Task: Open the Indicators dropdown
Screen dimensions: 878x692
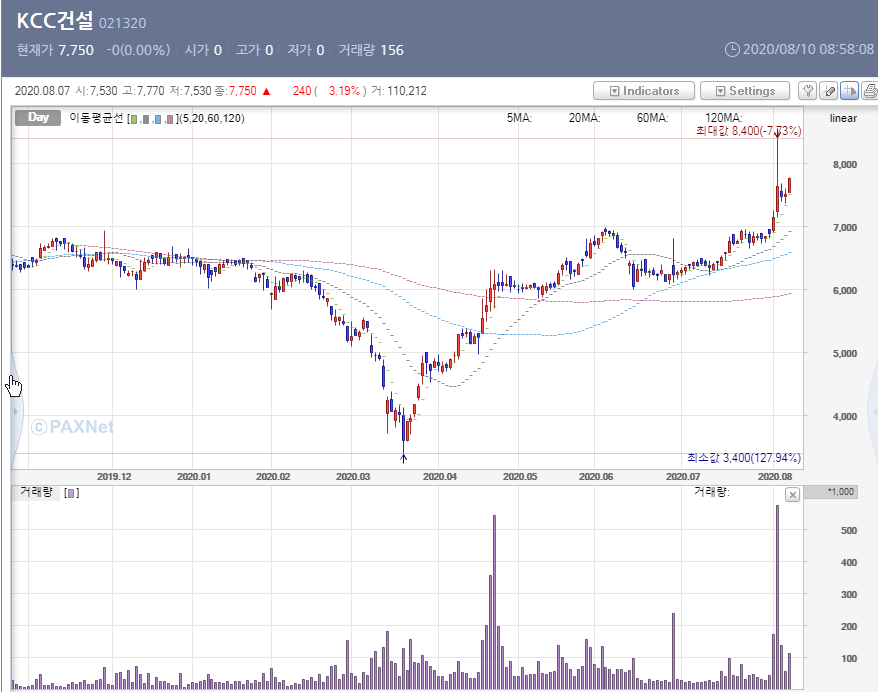Action: (x=644, y=91)
